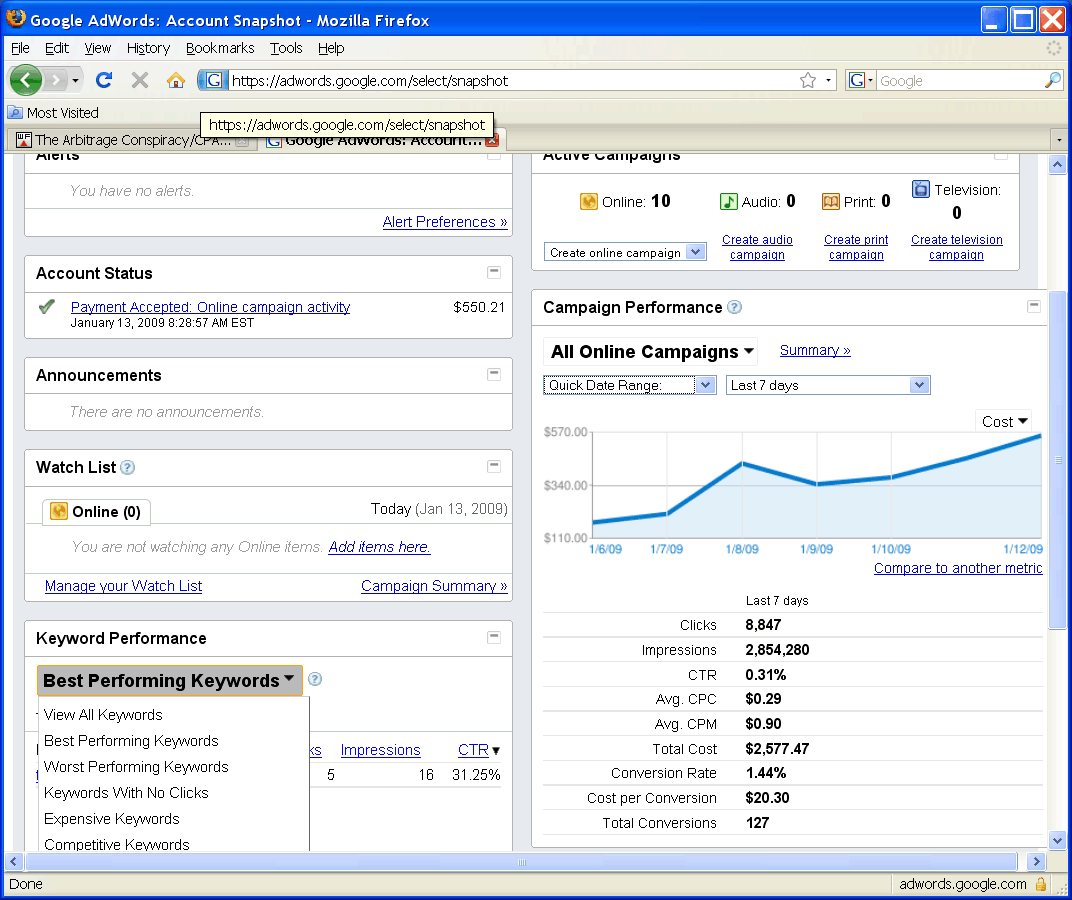Collapse the Account Status panel
1072x900 pixels.
(494, 272)
